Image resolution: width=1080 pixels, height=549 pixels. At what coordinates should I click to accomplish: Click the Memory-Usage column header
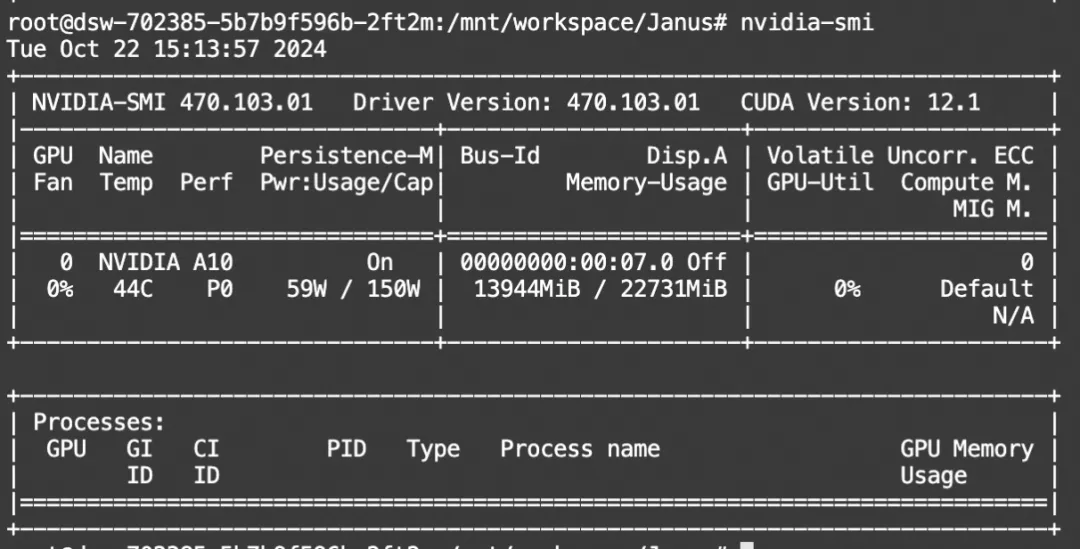coord(646,182)
